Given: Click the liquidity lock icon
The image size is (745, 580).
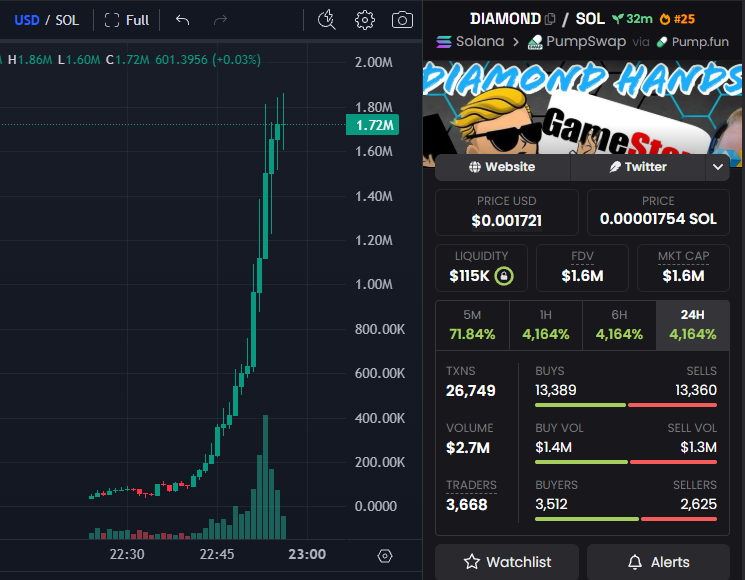Looking at the screenshot, I should 504,276.
